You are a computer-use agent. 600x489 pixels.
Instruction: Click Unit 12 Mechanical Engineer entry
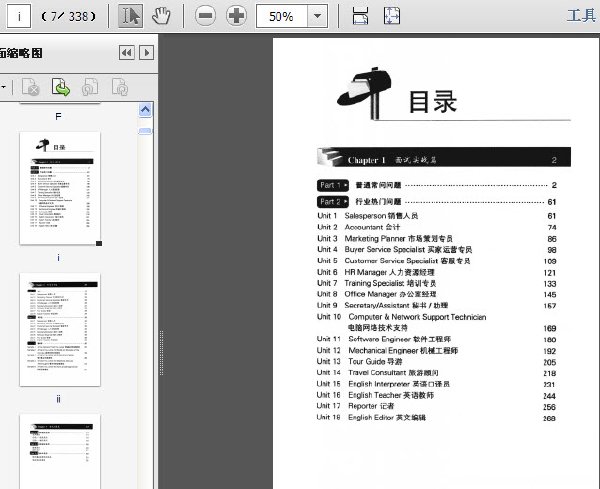437,350
